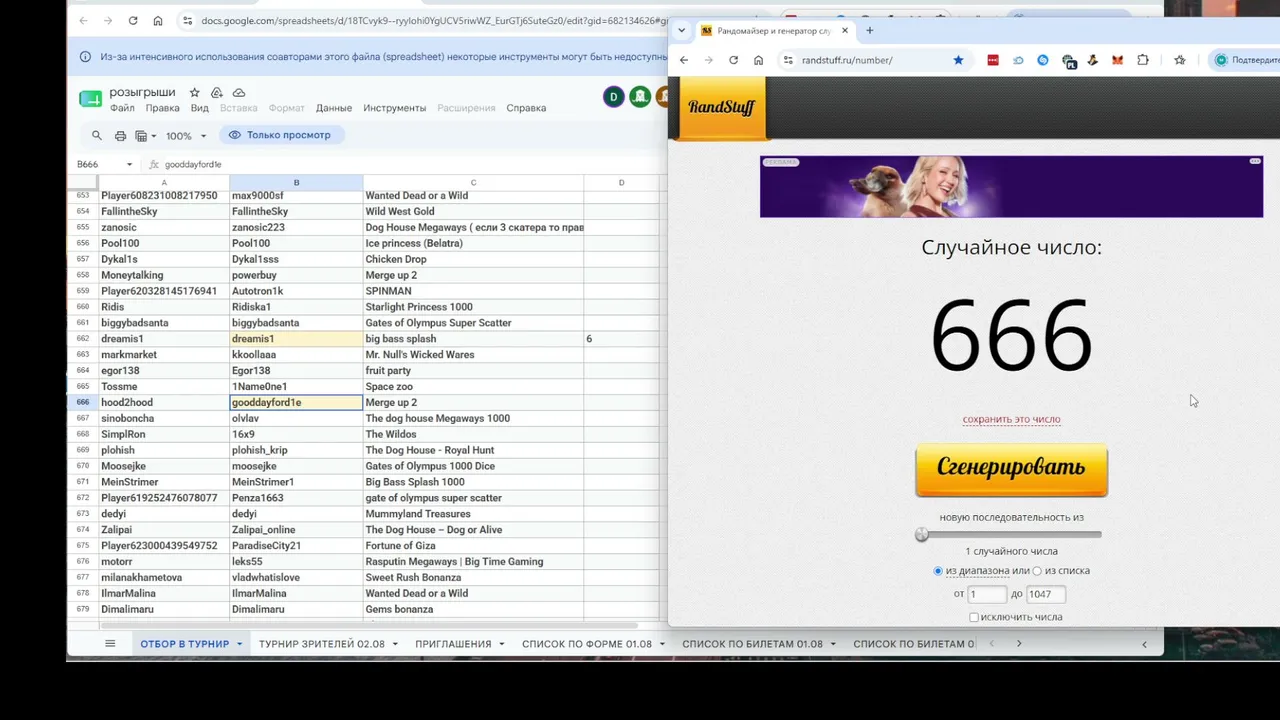Switch to ПРИГЛАШЕНИЯ sheet tab
1280x720 pixels.
(x=453, y=644)
